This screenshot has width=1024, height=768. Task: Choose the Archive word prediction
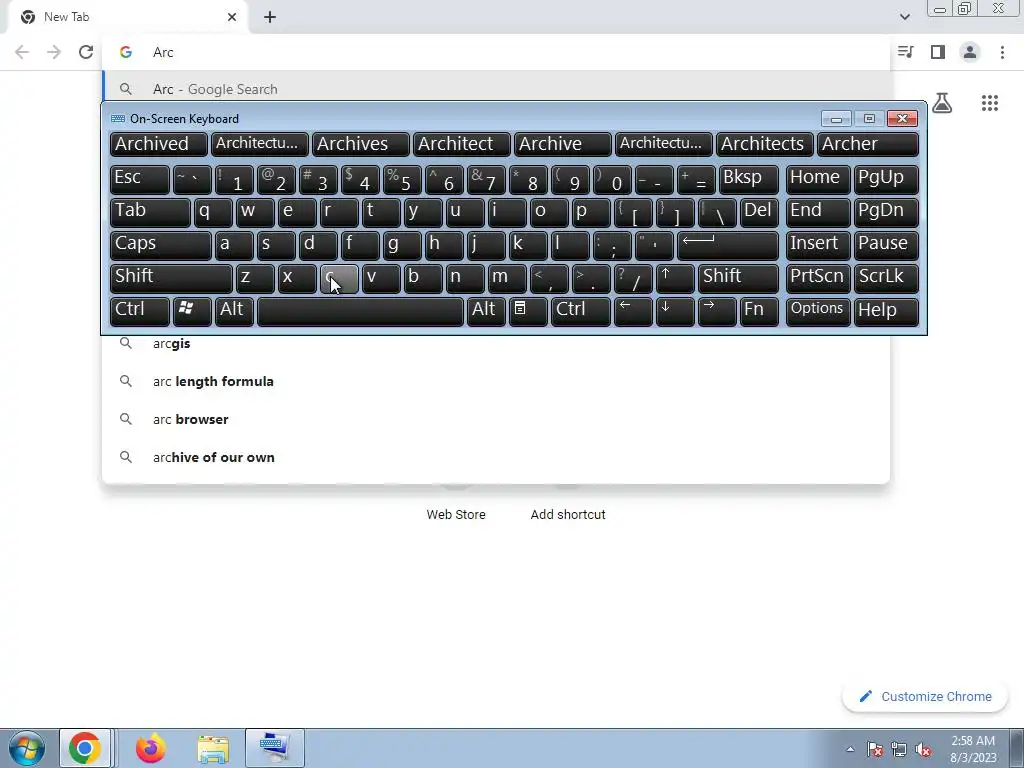point(563,144)
